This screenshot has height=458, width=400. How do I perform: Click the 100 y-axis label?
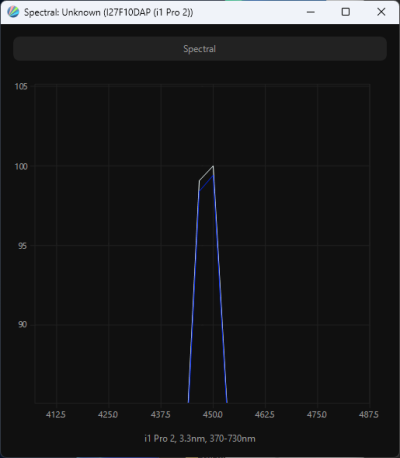tap(21, 166)
